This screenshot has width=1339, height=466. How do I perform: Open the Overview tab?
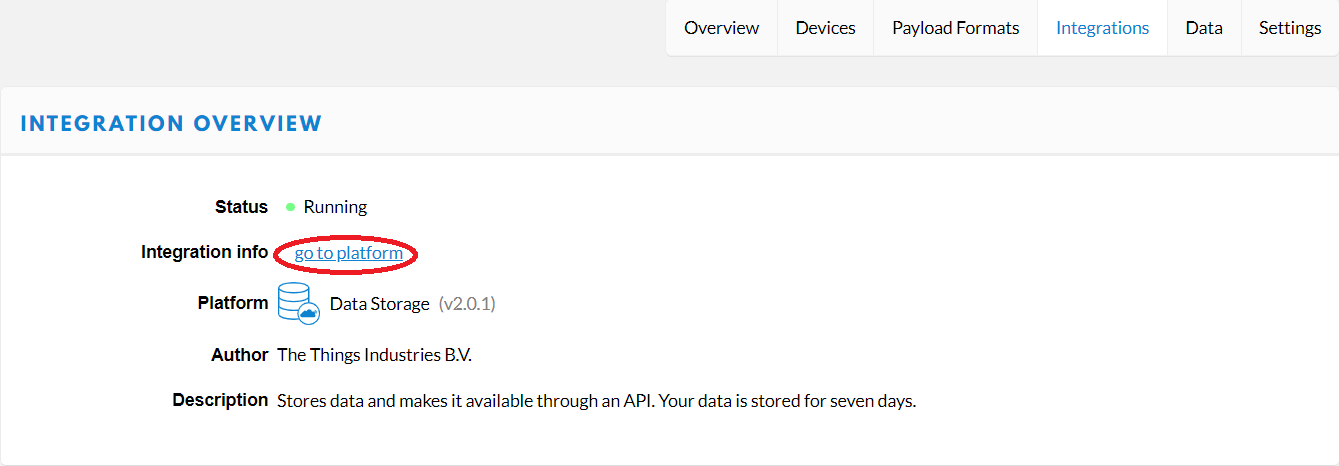coord(722,28)
